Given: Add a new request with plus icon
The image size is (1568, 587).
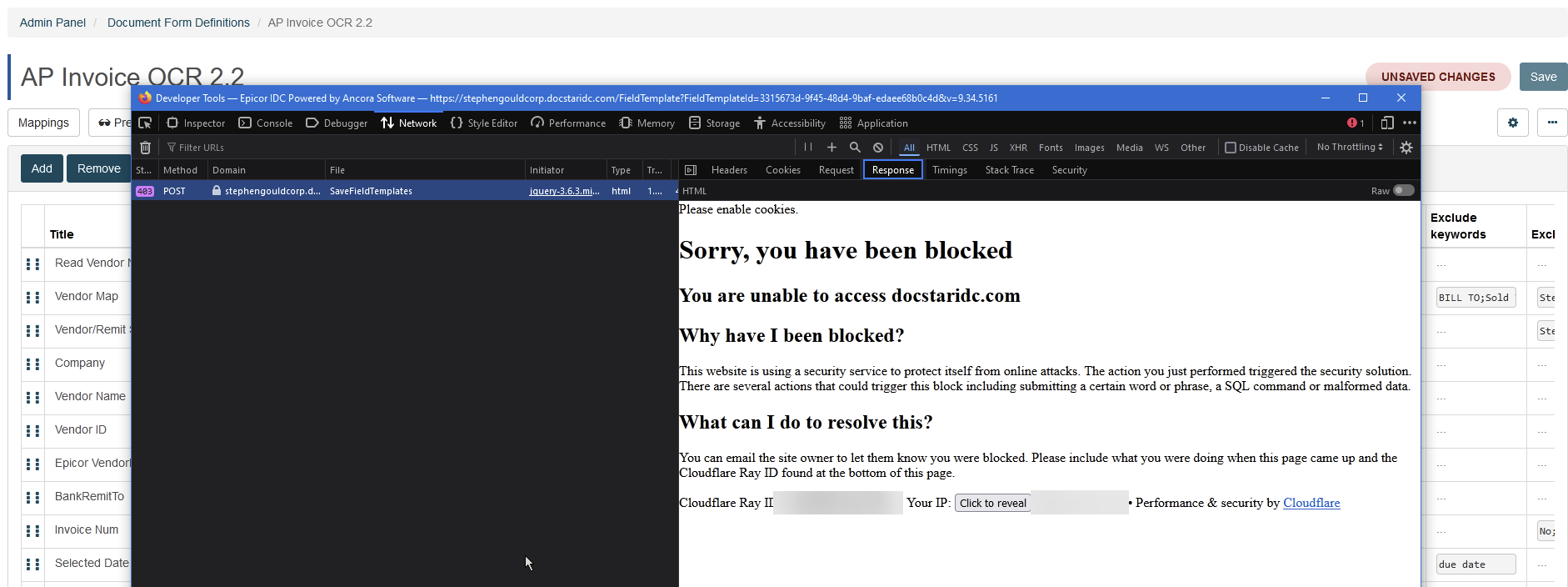Looking at the screenshot, I should pyautogui.click(x=831, y=148).
